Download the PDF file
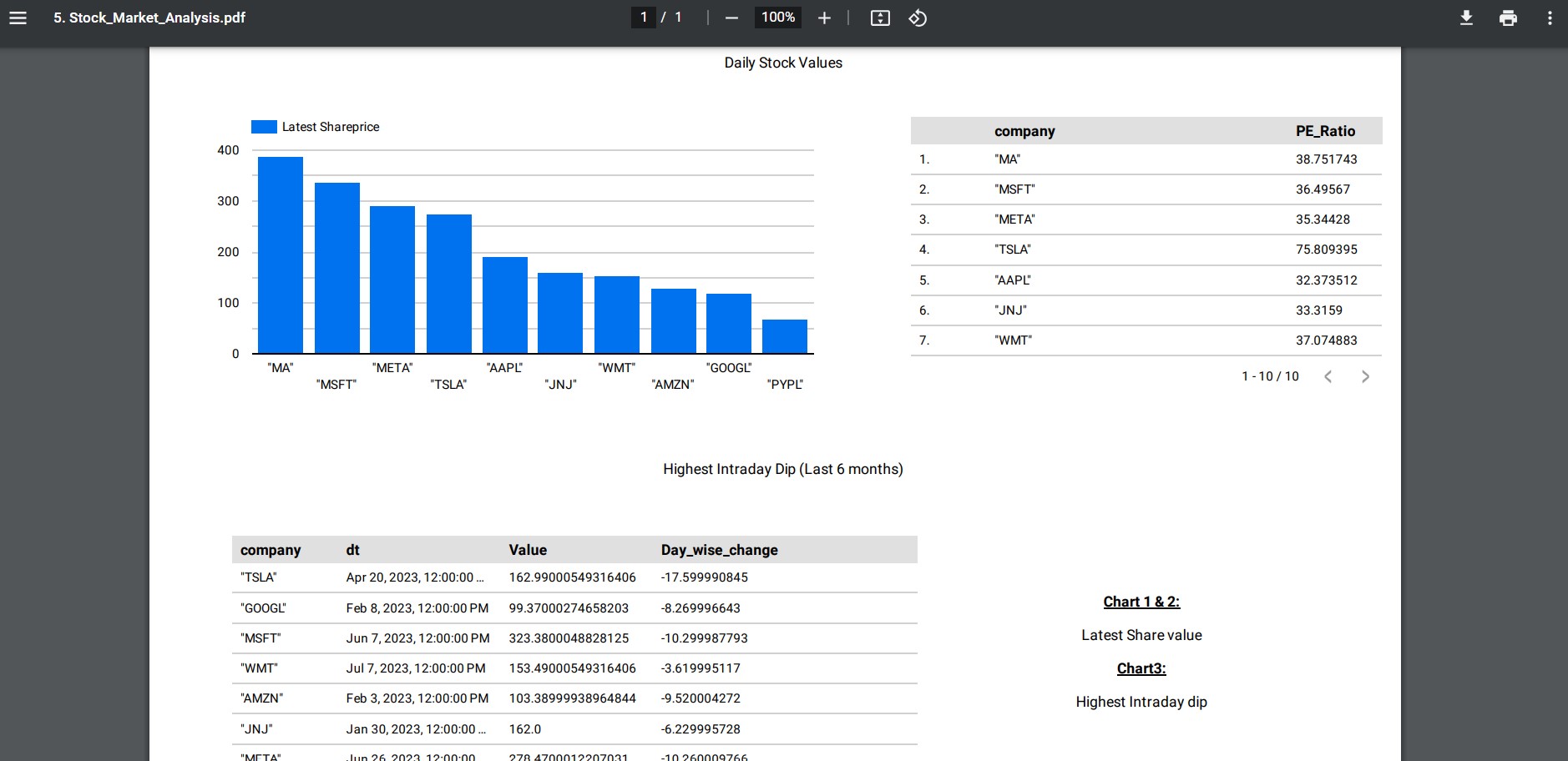 [x=1466, y=18]
